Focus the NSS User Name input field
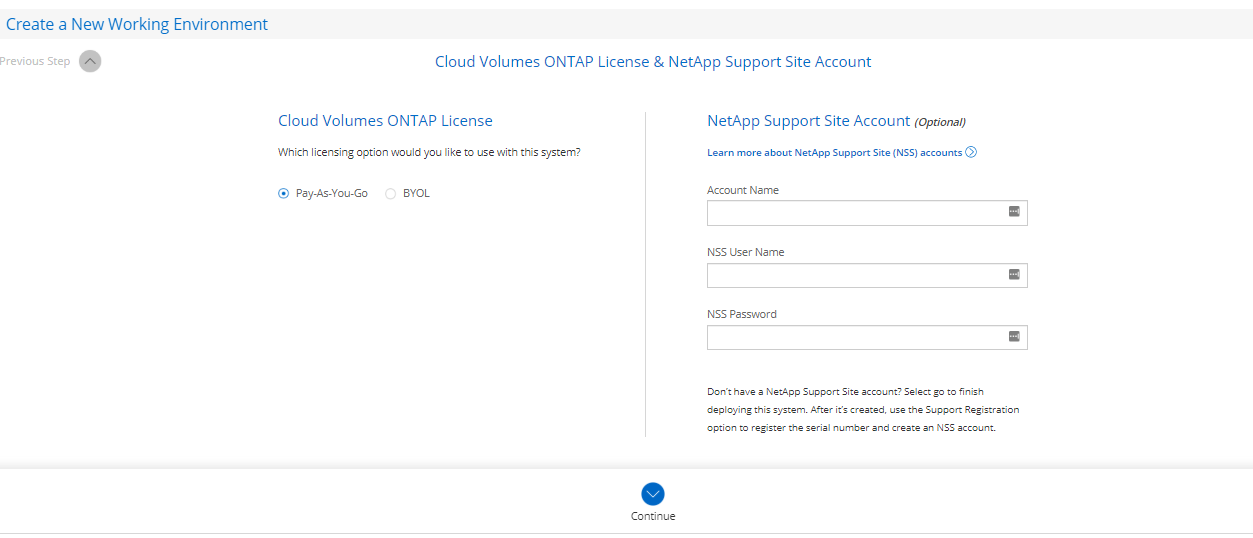The image size is (1253, 538). (855, 276)
